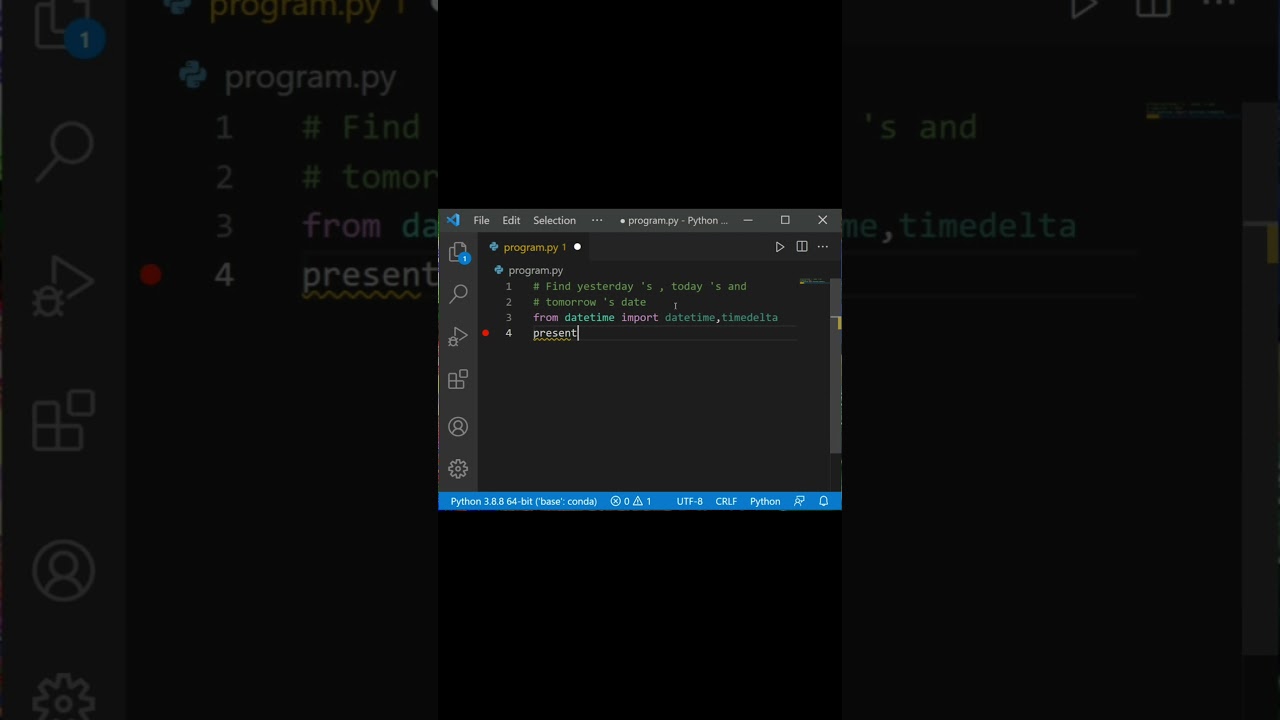Click the feedback icon in status bar

pyautogui.click(x=799, y=501)
